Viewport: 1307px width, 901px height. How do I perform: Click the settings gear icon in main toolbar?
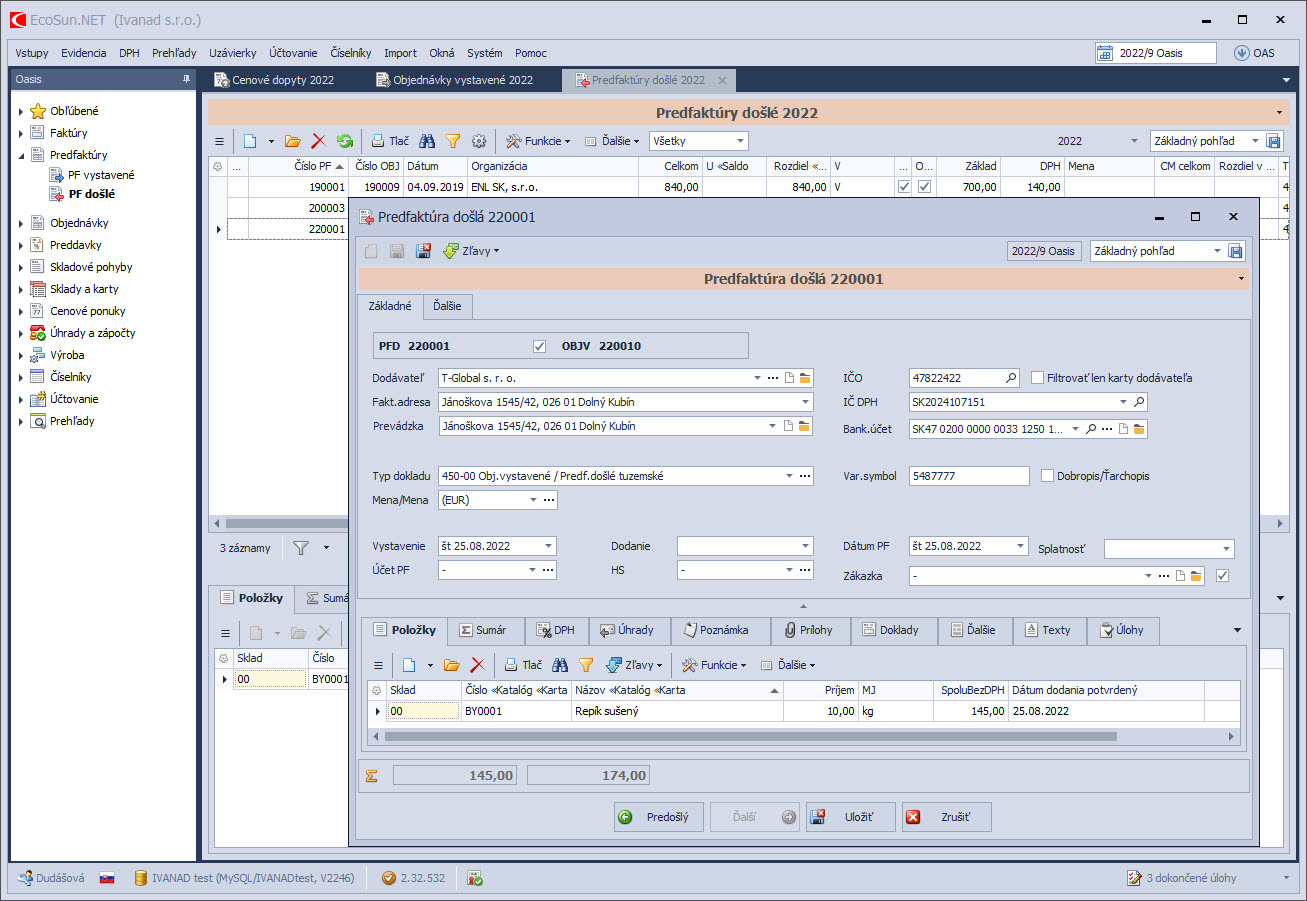478,141
